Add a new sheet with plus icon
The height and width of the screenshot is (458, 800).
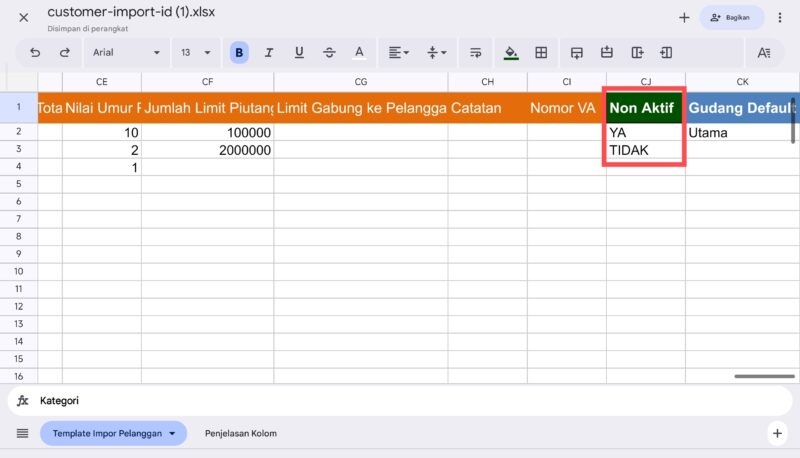point(777,433)
